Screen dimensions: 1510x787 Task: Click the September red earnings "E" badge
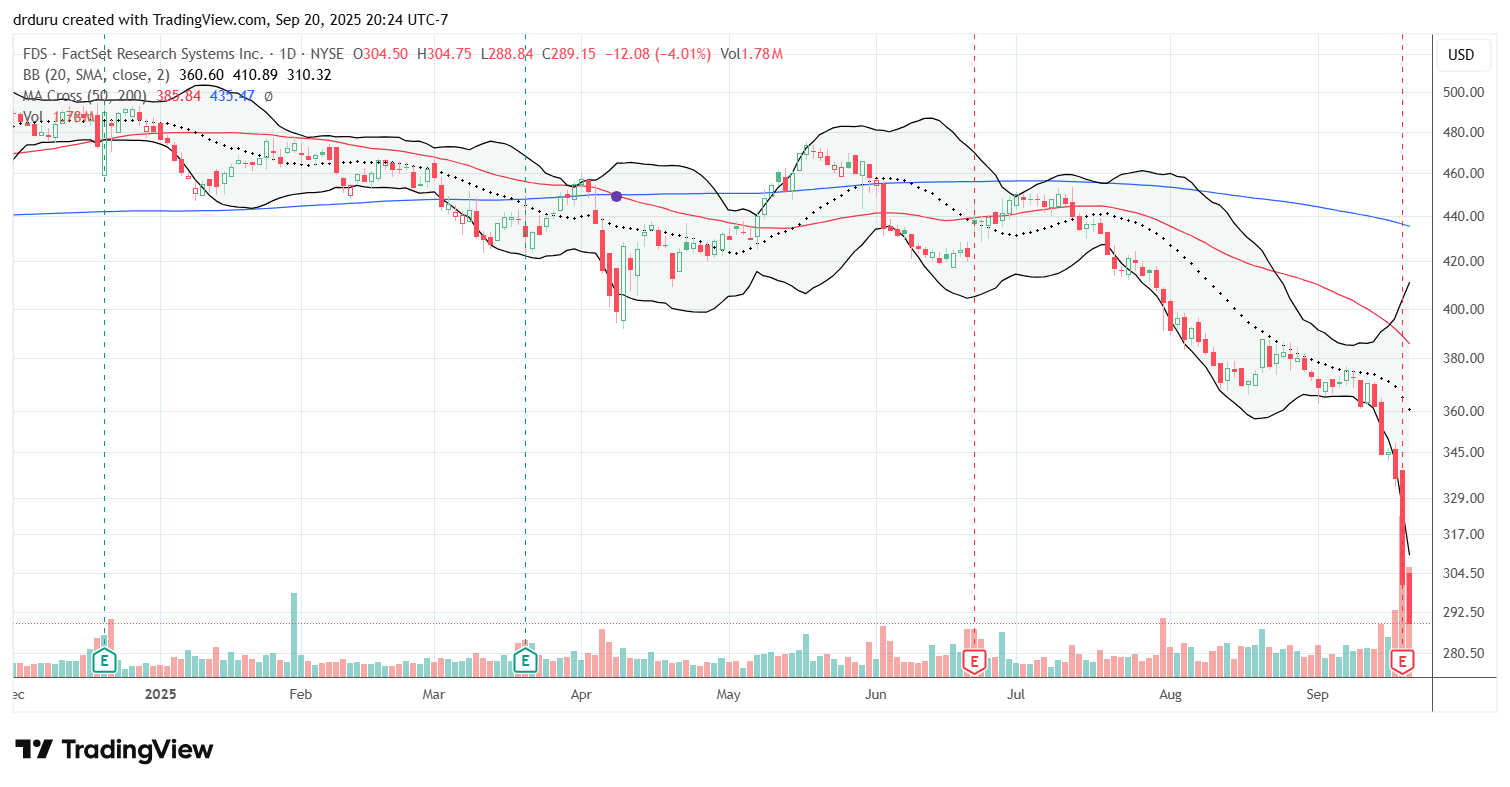pos(1401,661)
